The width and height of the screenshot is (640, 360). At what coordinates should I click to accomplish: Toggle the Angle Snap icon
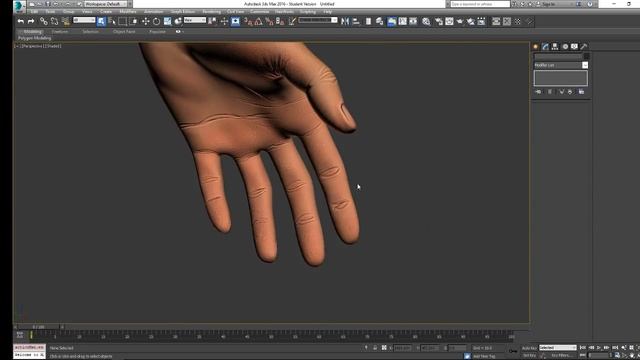(258, 21)
